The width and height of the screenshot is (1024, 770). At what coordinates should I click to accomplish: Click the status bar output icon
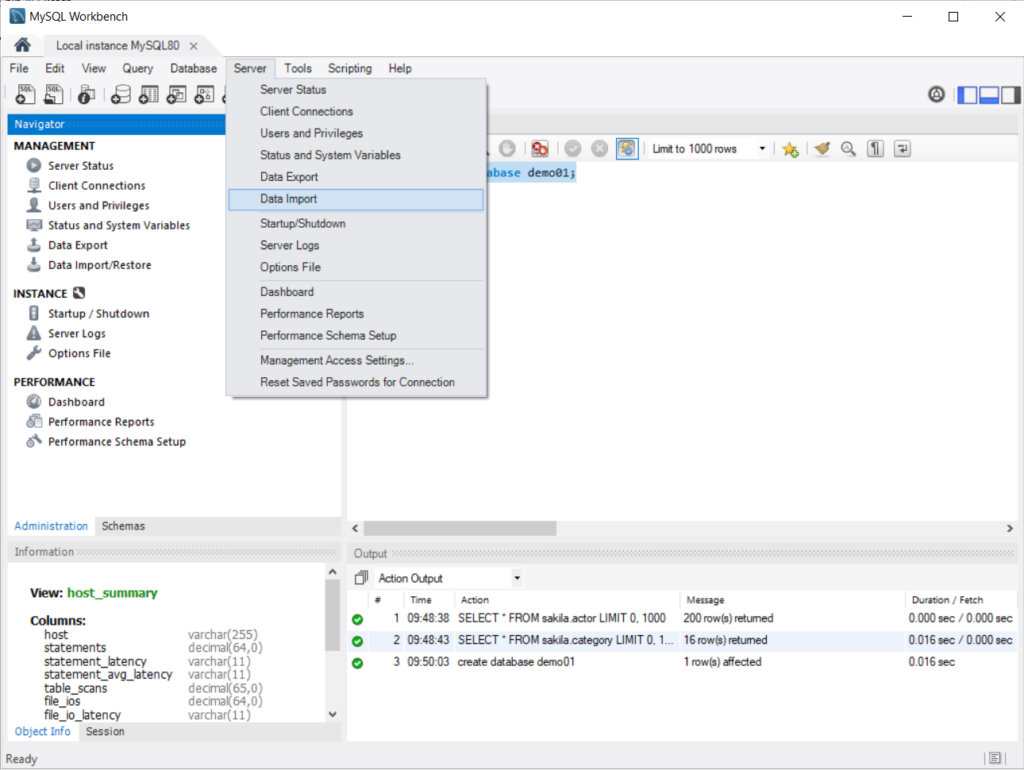995,758
